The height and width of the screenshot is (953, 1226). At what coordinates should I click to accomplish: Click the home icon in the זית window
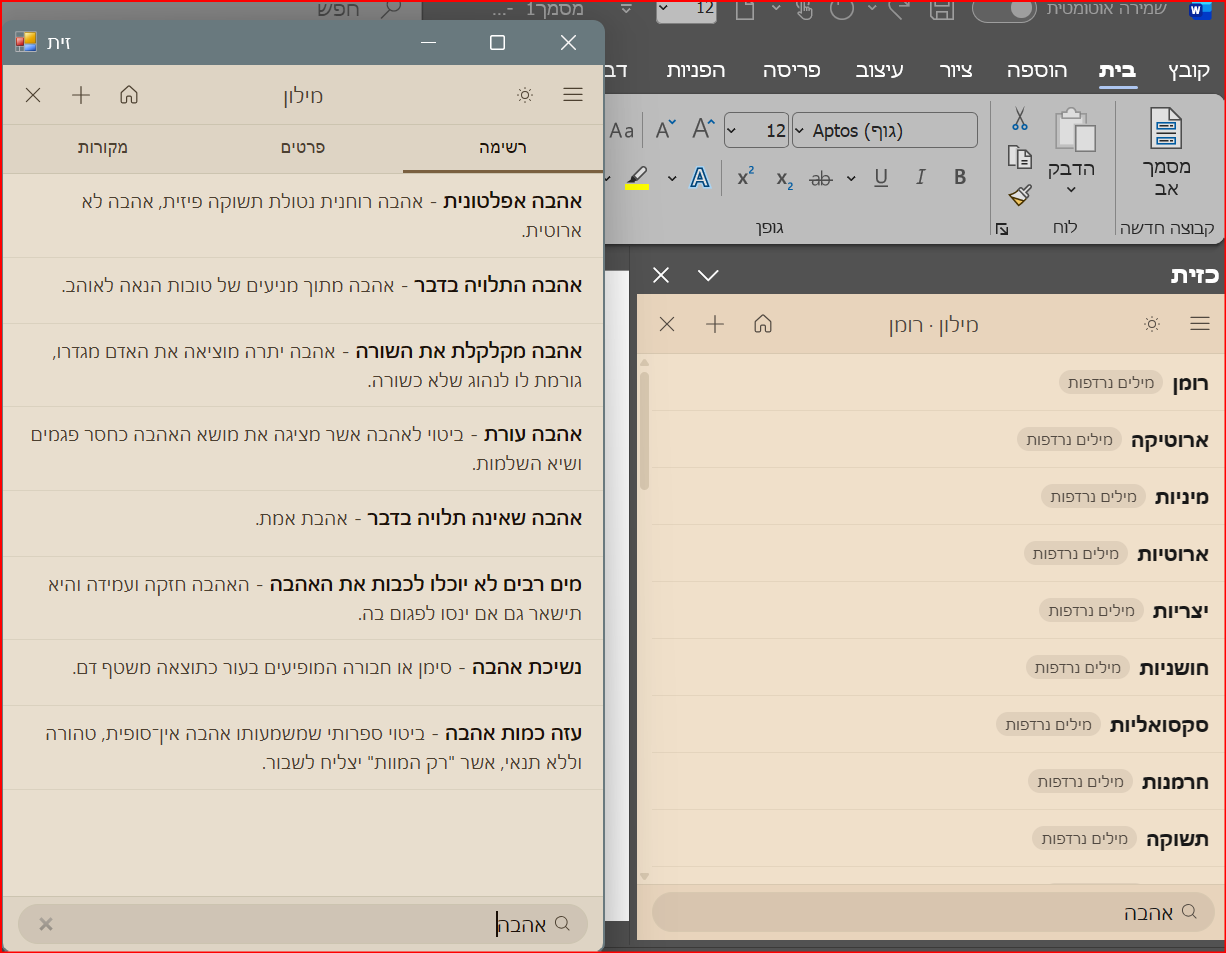[129, 95]
